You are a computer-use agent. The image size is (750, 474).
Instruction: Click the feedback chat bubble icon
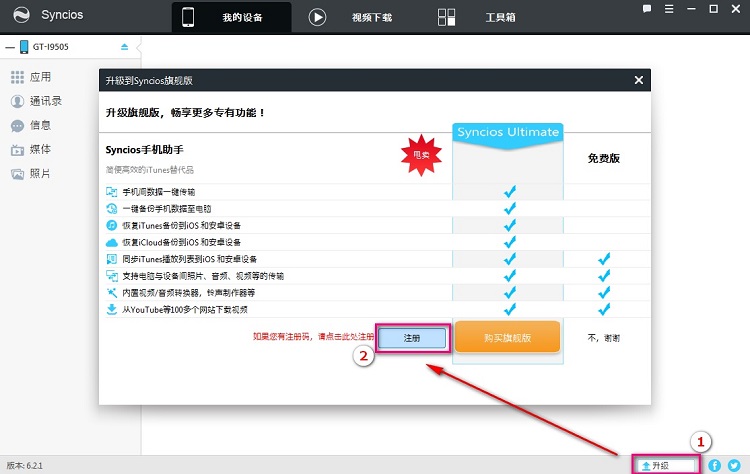[647, 9]
